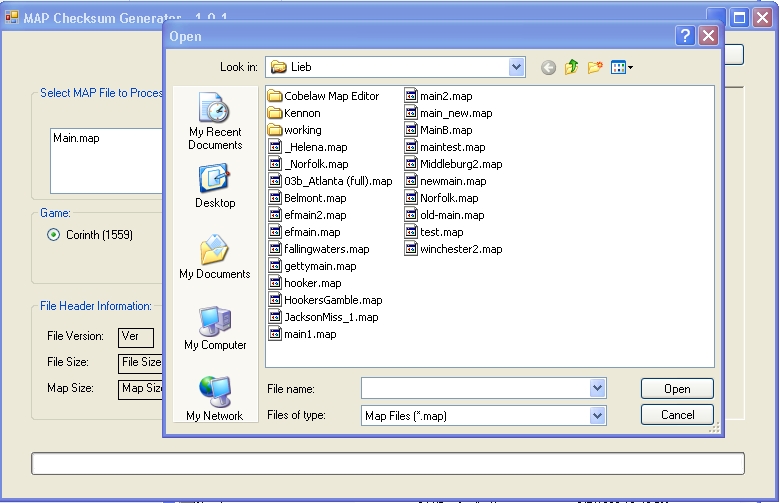The width and height of the screenshot is (780, 503).
Task: Select file main_new.map
Action: (x=449, y=113)
